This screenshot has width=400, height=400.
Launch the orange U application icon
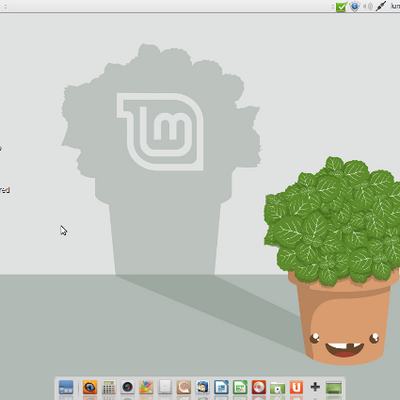[296, 387]
